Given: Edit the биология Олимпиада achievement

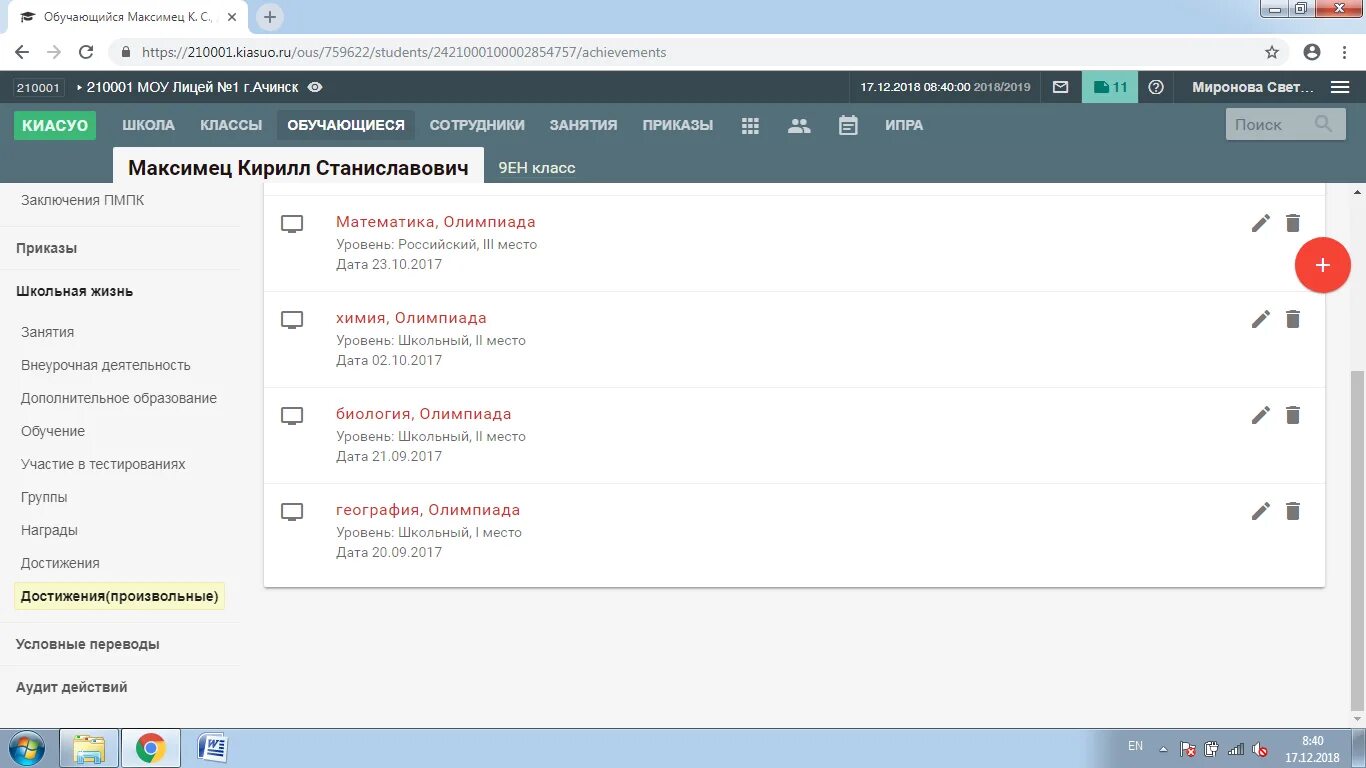Looking at the screenshot, I should pyautogui.click(x=1261, y=415).
